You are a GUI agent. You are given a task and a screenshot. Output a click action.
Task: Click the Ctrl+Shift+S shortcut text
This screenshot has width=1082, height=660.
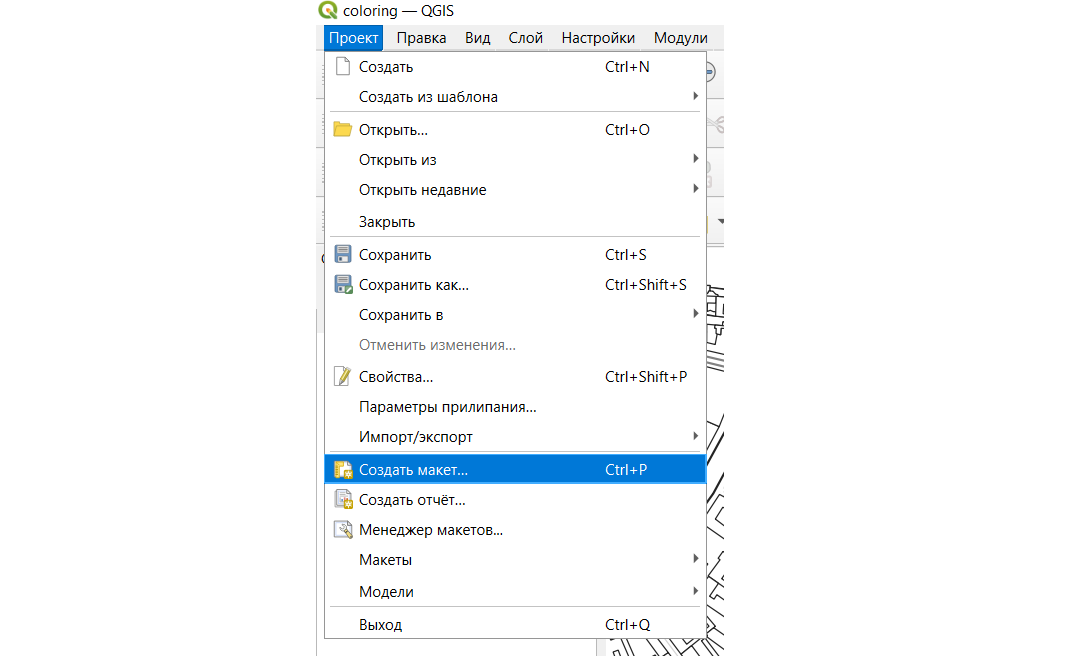646,284
